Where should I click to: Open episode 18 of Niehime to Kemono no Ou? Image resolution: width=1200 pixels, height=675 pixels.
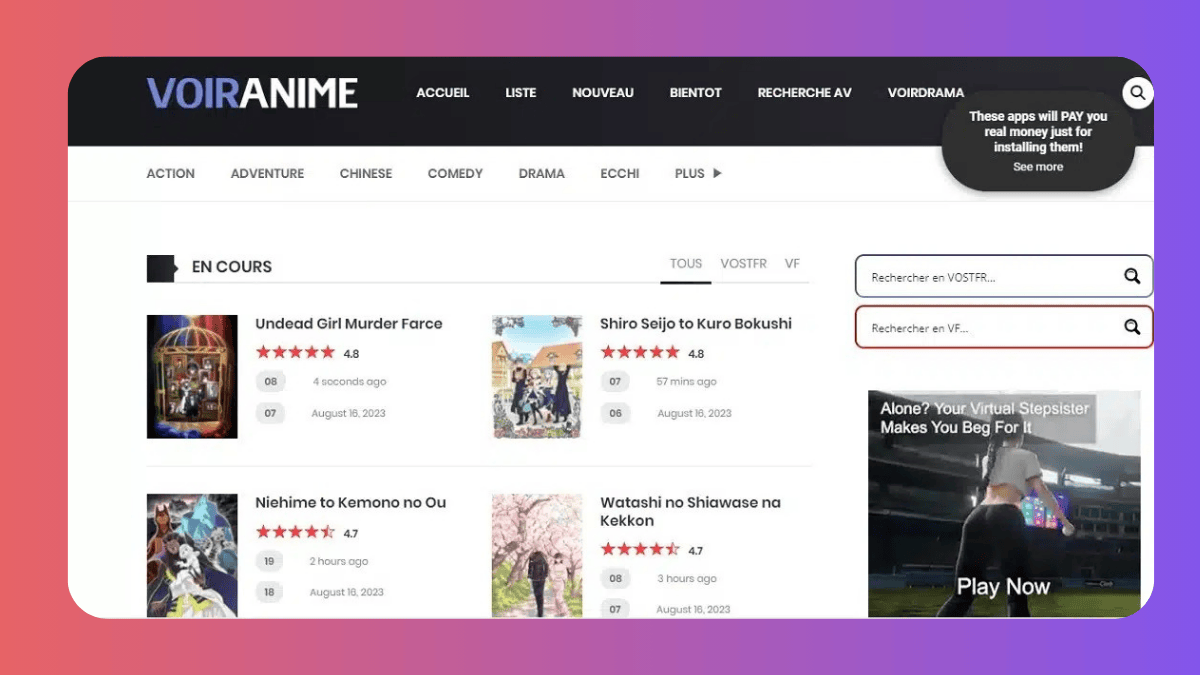[270, 592]
